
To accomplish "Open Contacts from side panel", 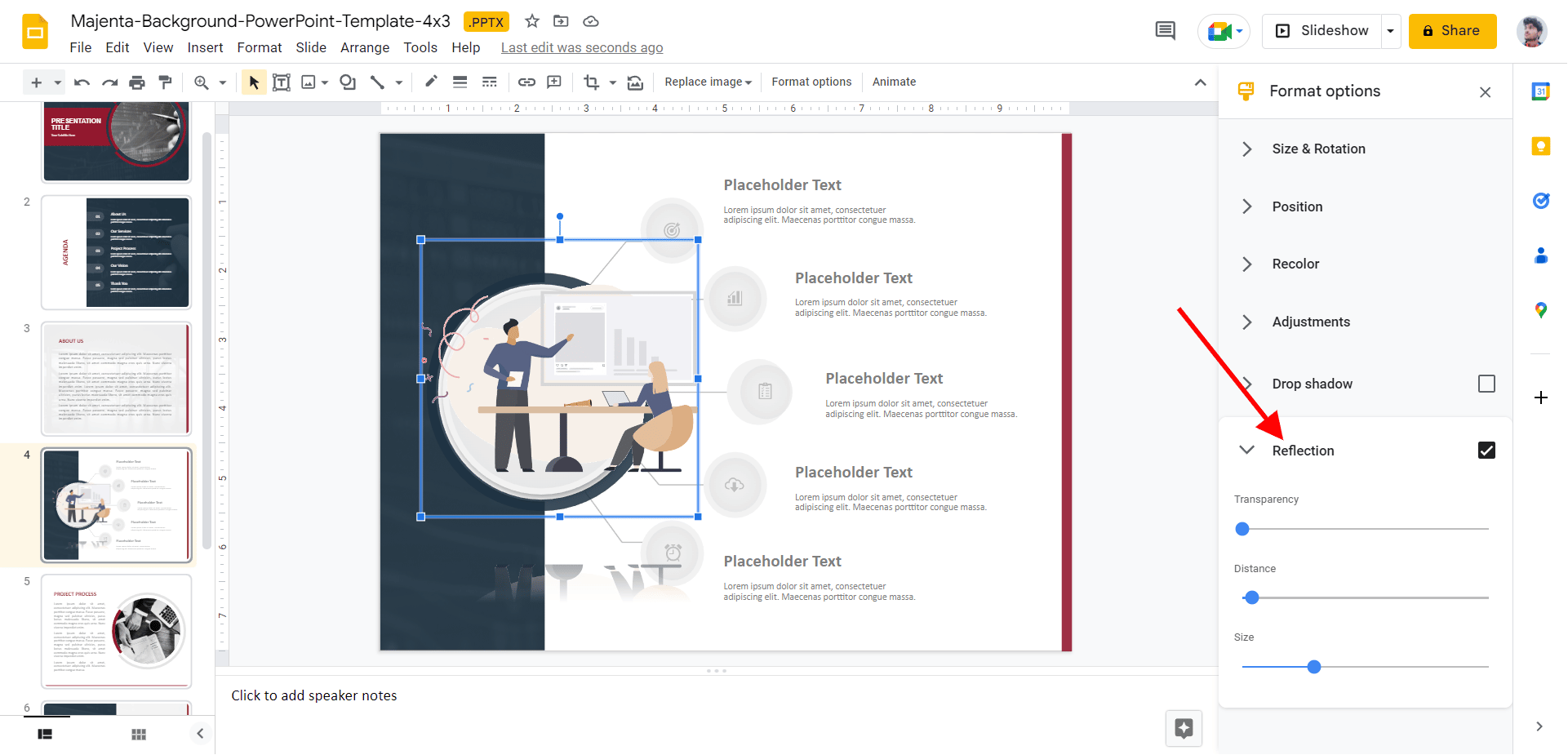I will (1540, 255).
